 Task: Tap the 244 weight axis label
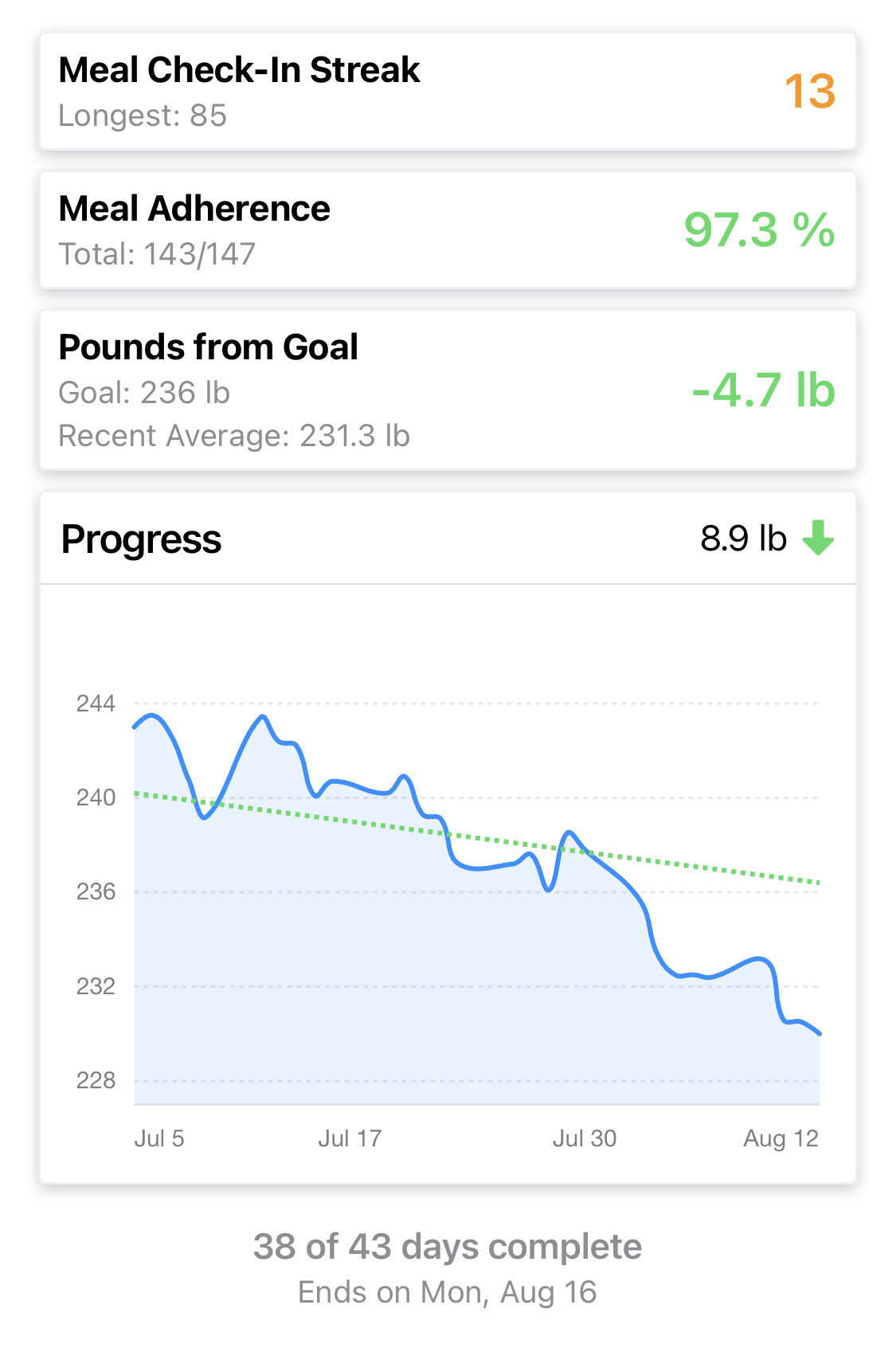[96, 703]
